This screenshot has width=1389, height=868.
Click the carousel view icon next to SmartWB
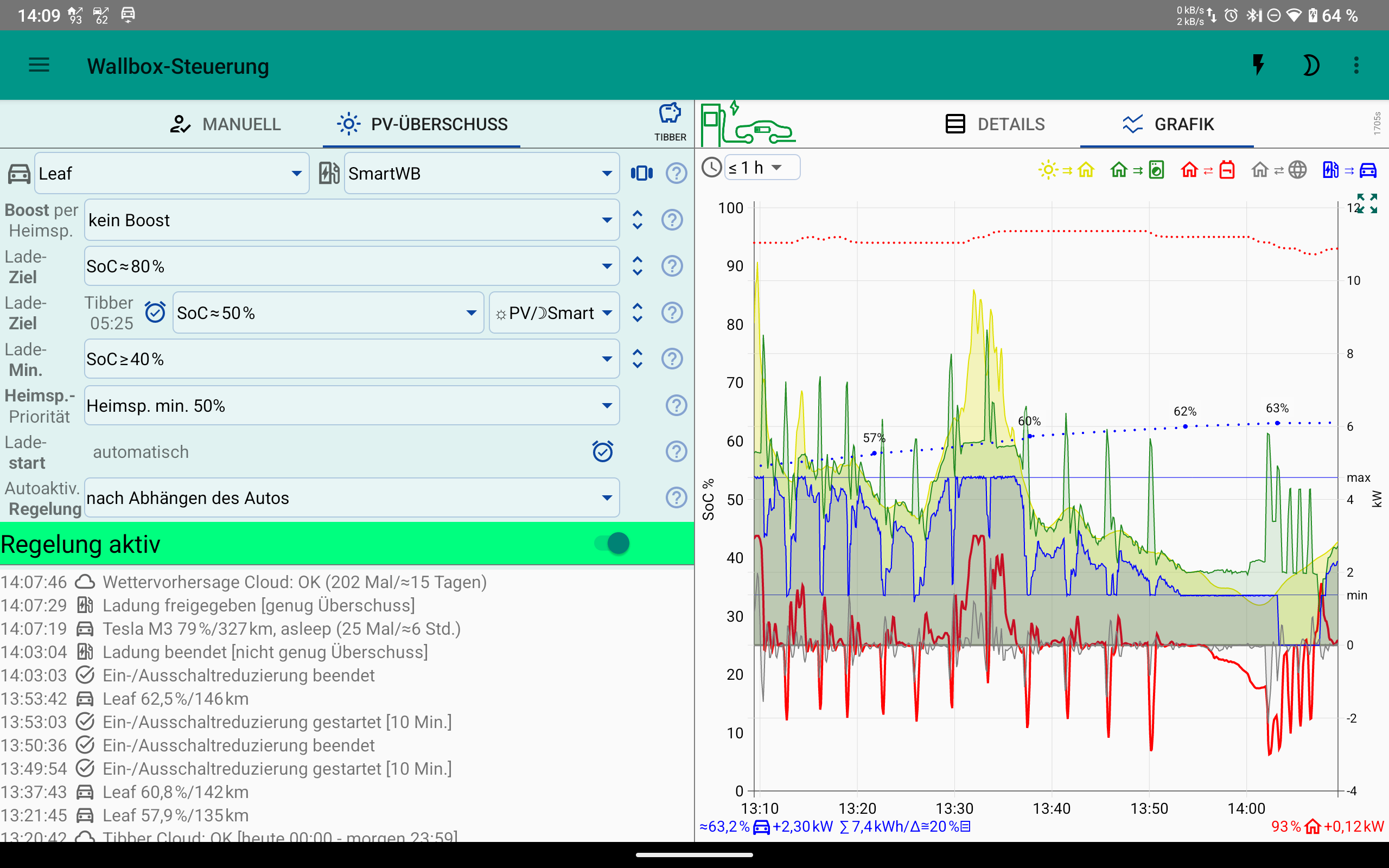pos(641,173)
